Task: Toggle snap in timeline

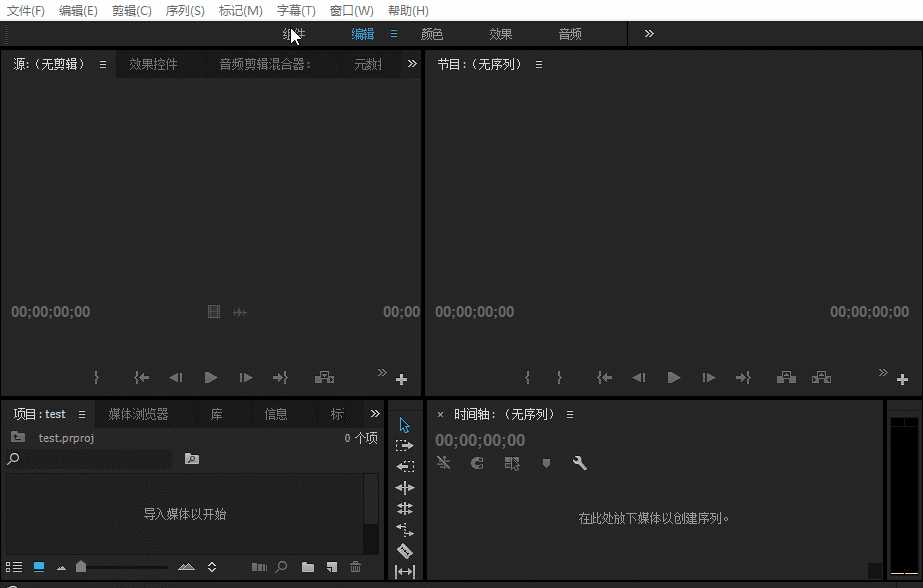Action: click(x=477, y=463)
